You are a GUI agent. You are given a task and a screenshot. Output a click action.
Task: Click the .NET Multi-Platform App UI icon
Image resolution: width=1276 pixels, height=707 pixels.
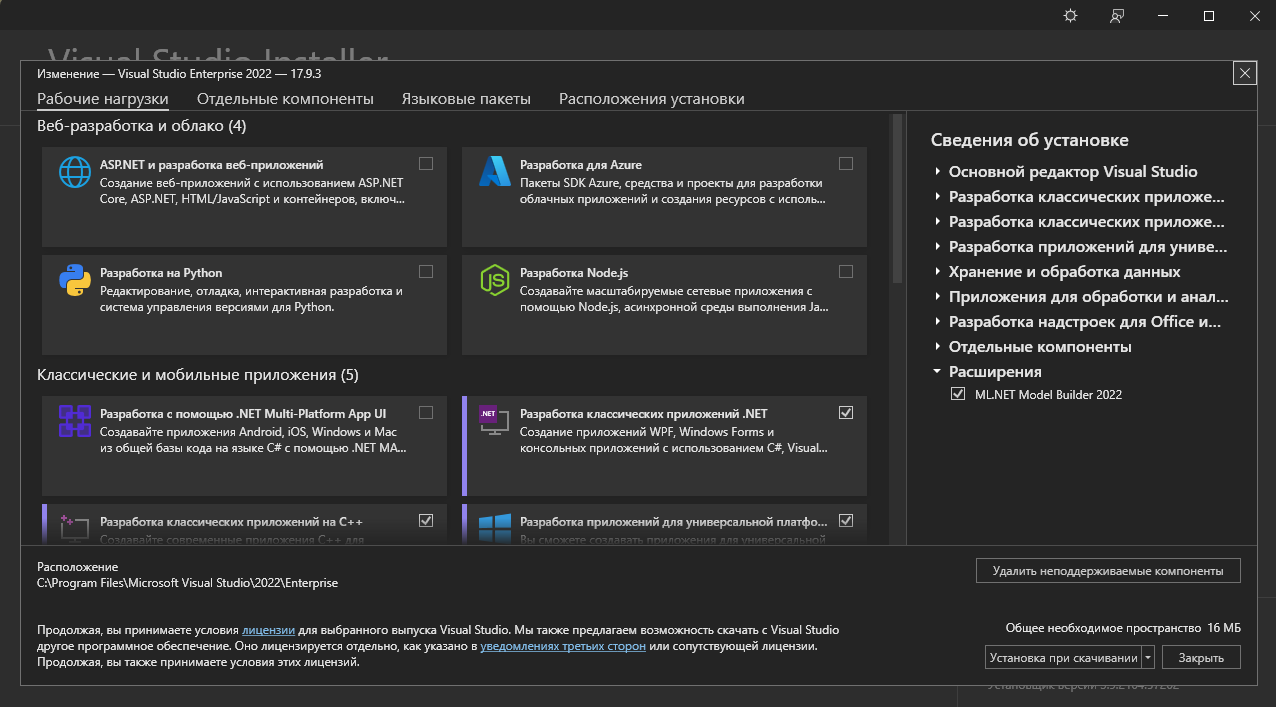tap(73, 422)
